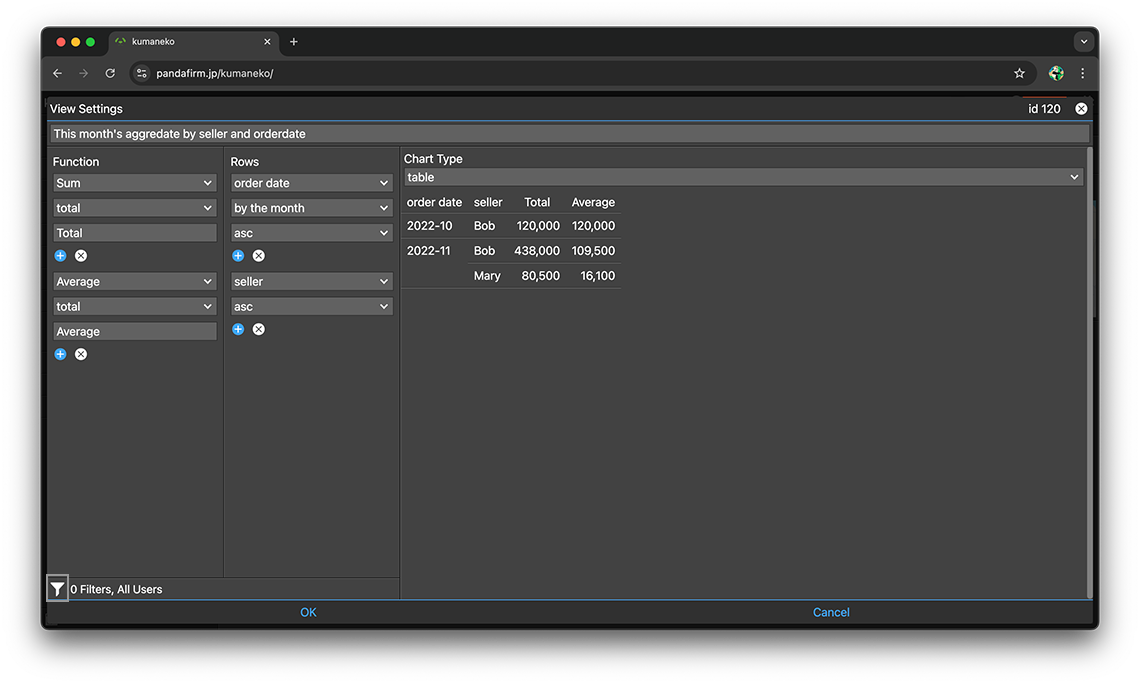Remove the Average function
The width and height of the screenshot is (1140, 683).
[81, 354]
